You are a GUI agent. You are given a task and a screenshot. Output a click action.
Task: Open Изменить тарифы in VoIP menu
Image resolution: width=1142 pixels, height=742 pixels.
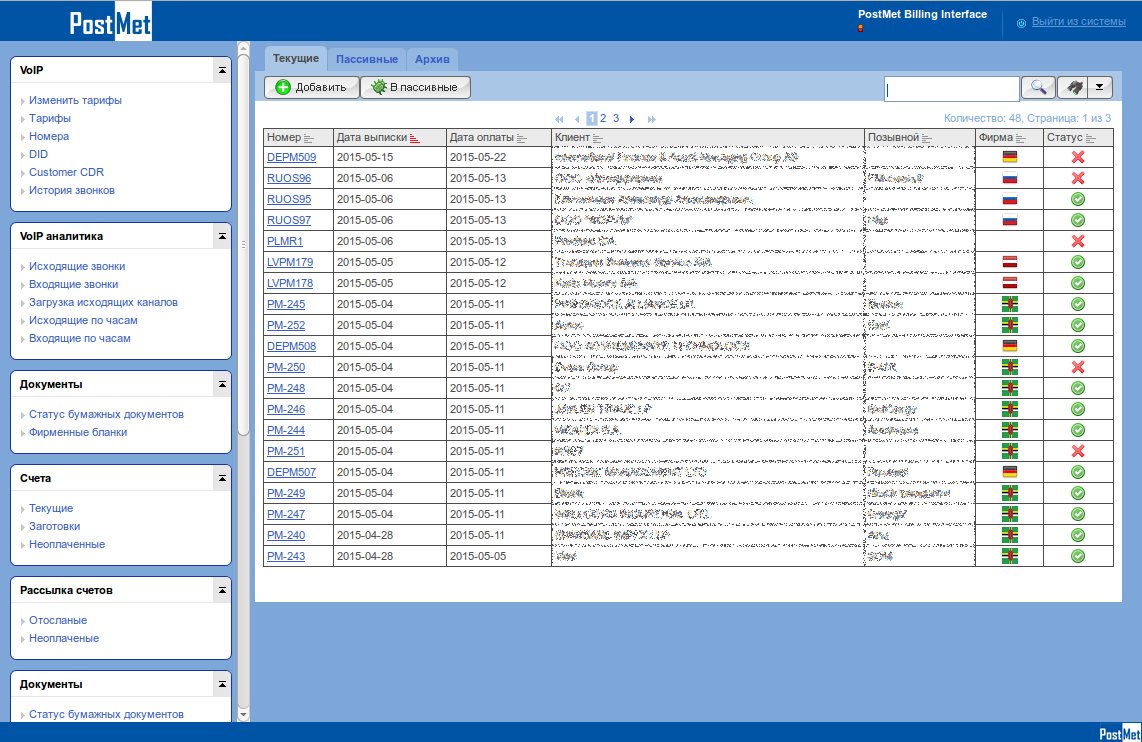pos(75,100)
